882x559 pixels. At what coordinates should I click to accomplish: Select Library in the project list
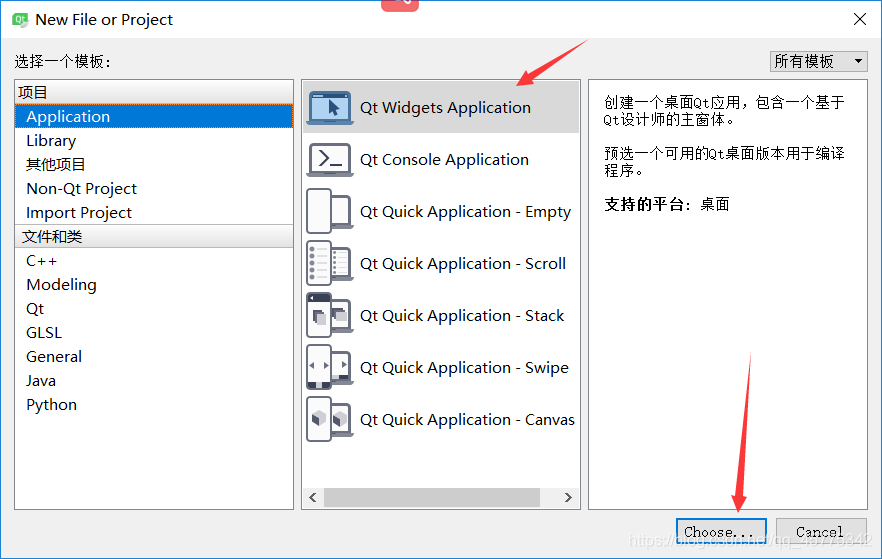[154, 141]
